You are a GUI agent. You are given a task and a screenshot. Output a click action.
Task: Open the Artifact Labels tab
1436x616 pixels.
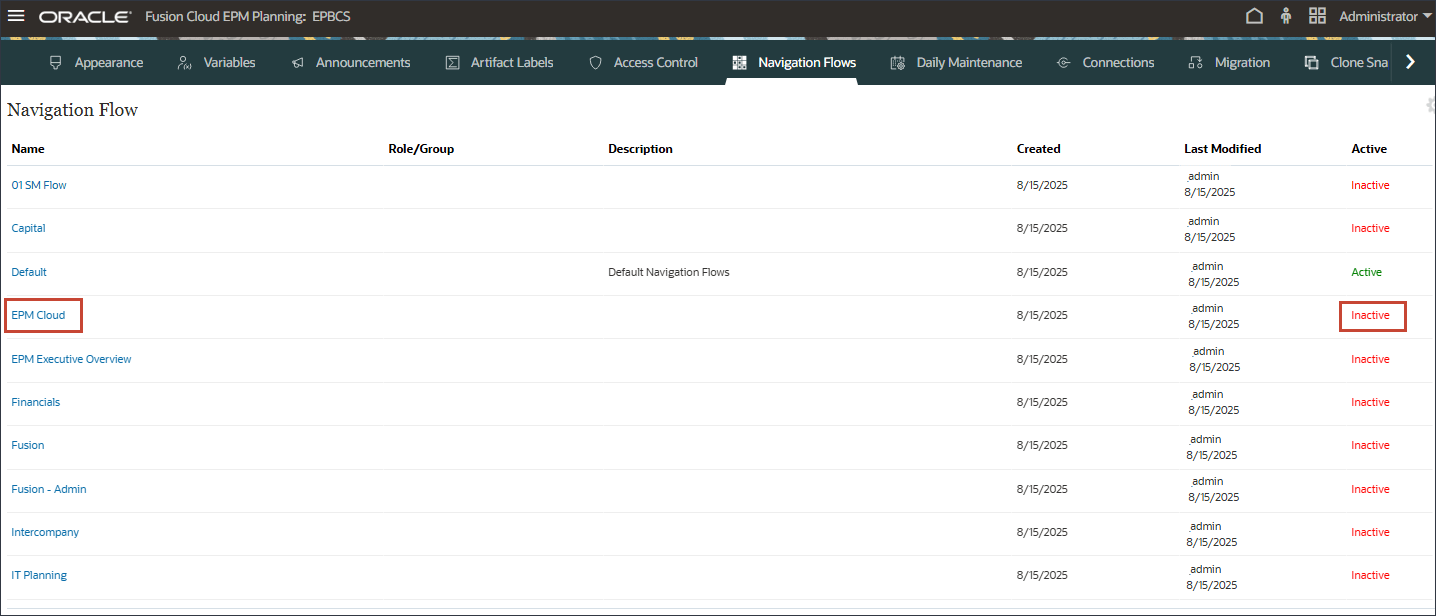(512, 62)
